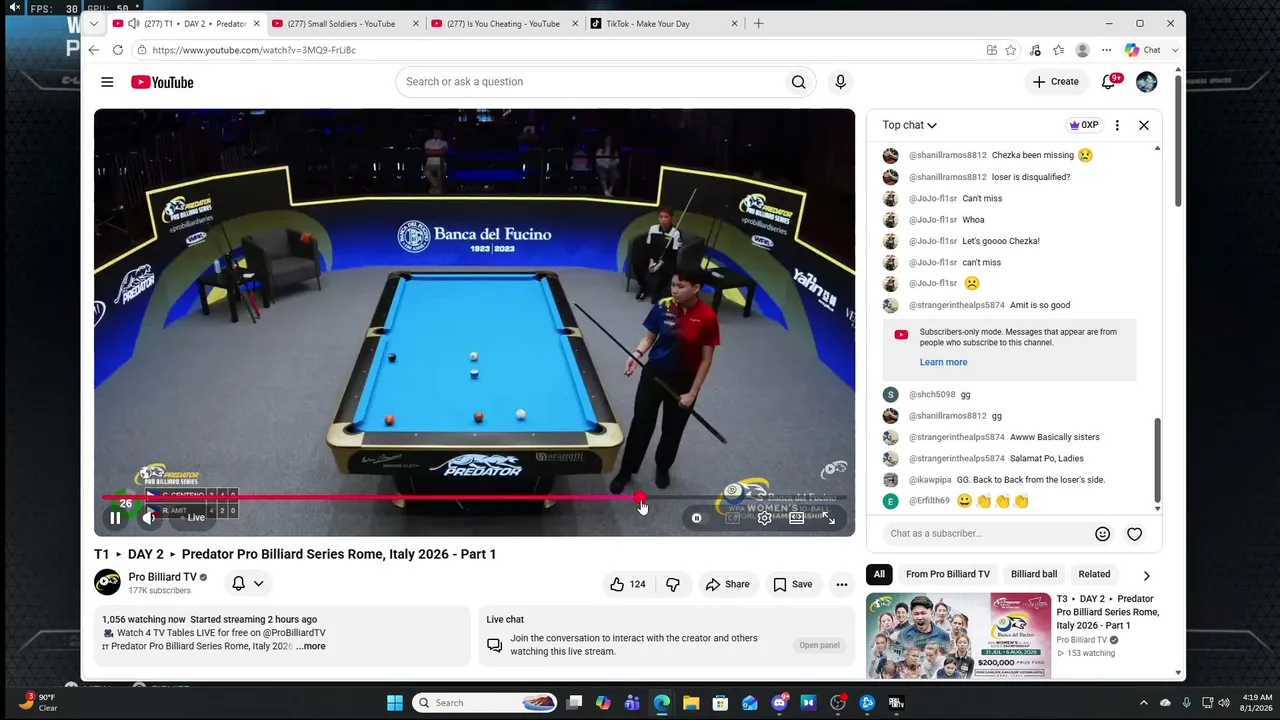
Task: Open the YouTube guide hamburger menu
Action: point(107,82)
